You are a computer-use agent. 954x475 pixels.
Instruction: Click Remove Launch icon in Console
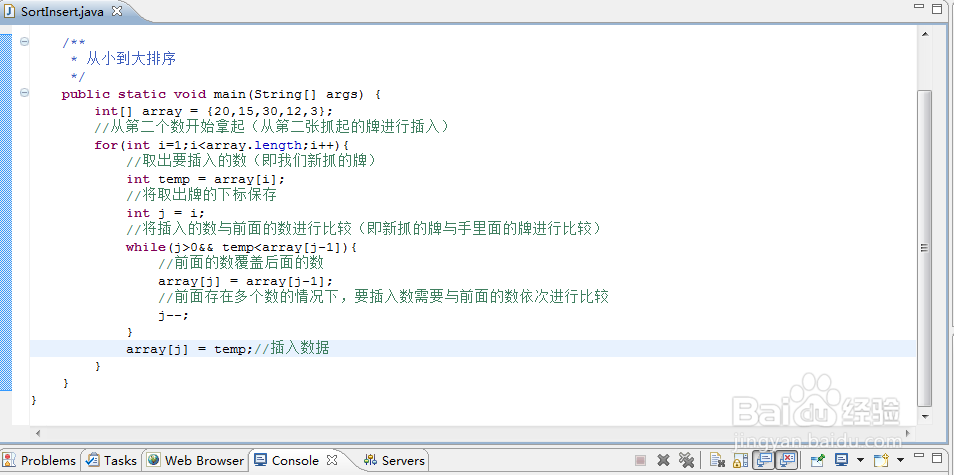[x=664, y=460]
